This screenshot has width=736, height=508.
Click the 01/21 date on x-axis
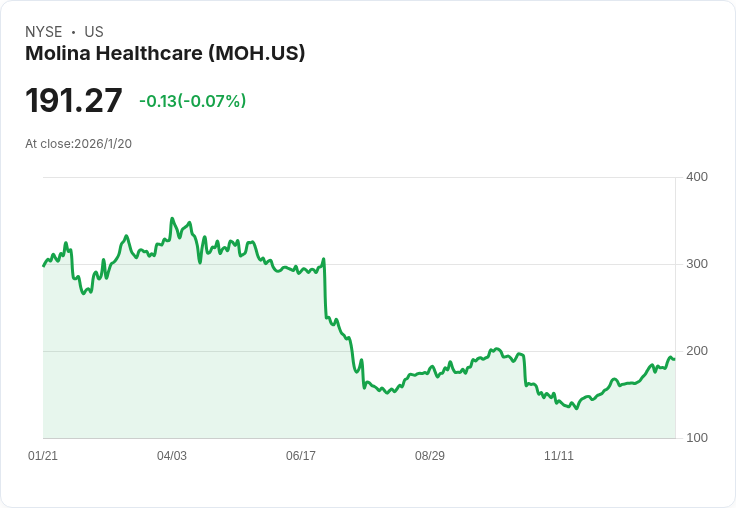tap(42, 456)
